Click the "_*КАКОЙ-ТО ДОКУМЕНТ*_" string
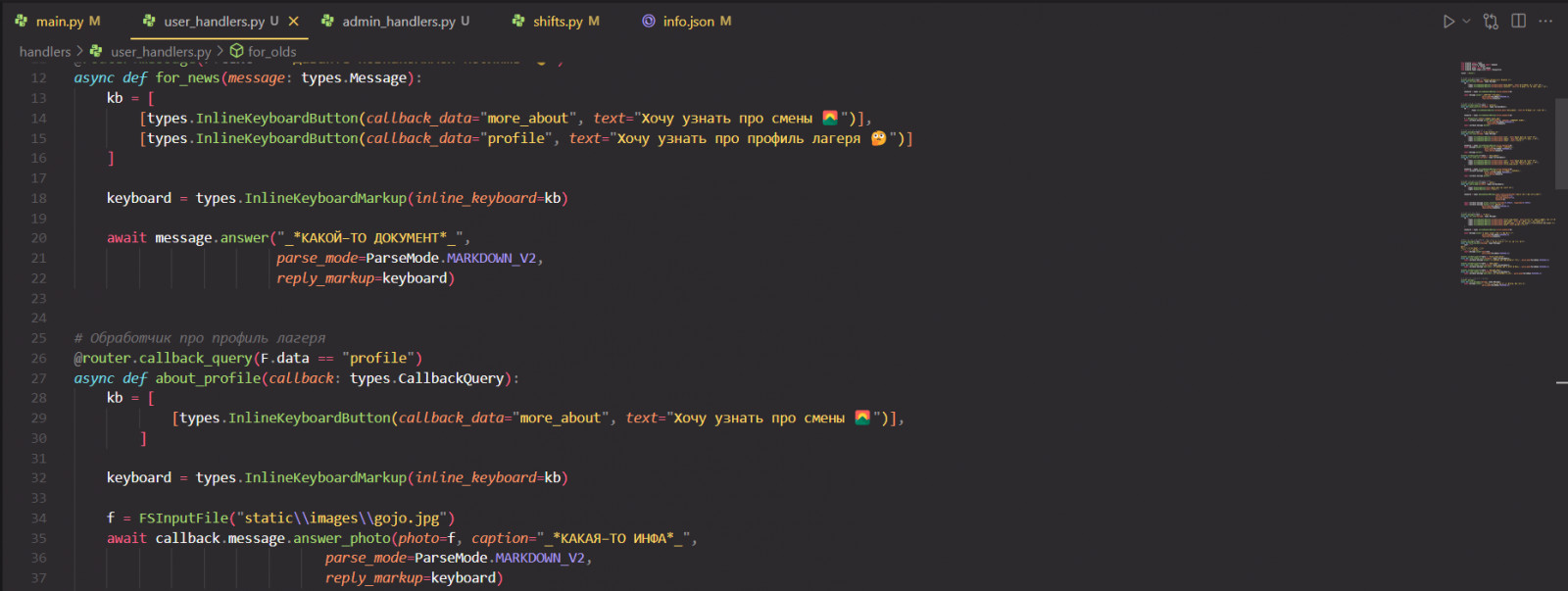The image size is (1568, 591). pos(369,237)
